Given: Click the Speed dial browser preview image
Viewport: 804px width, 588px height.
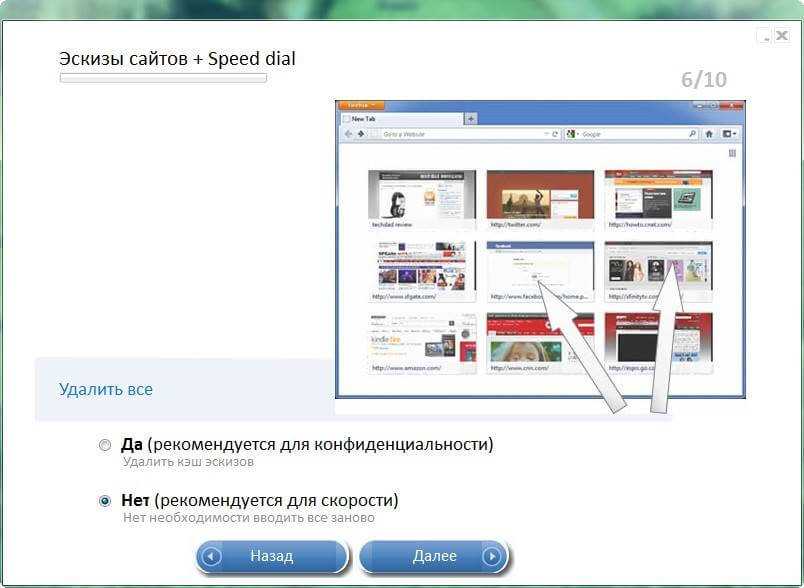Looking at the screenshot, I should point(540,249).
